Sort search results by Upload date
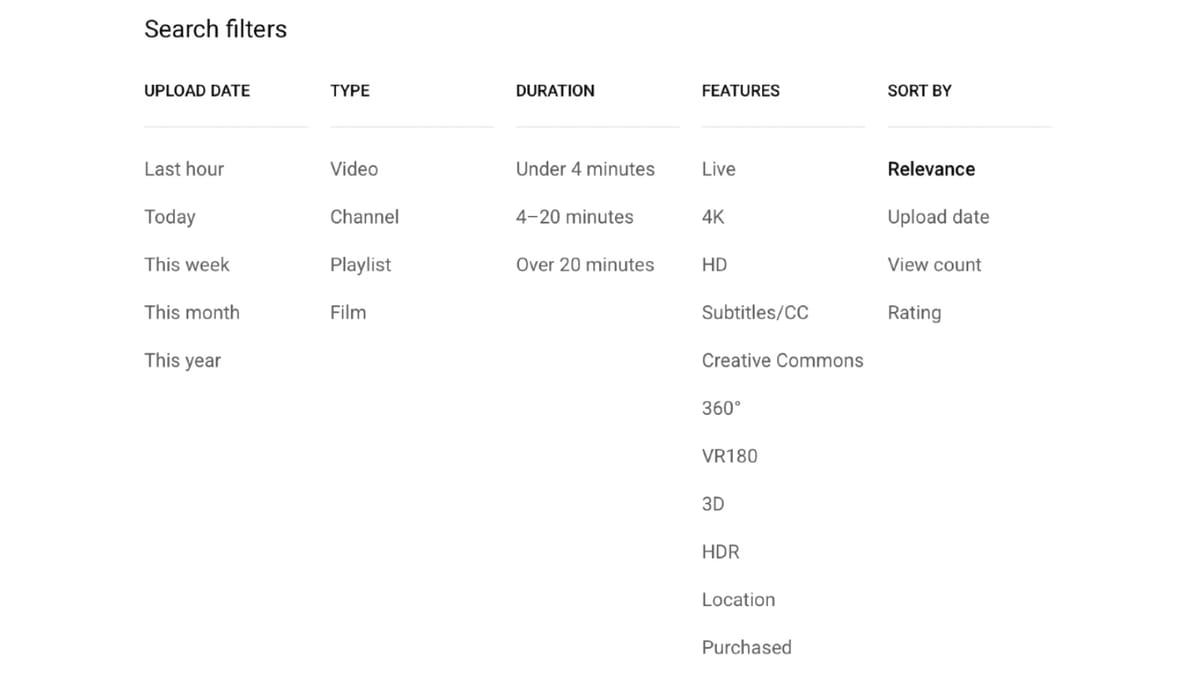The height and width of the screenshot is (675, 1200). coord(938,217)
